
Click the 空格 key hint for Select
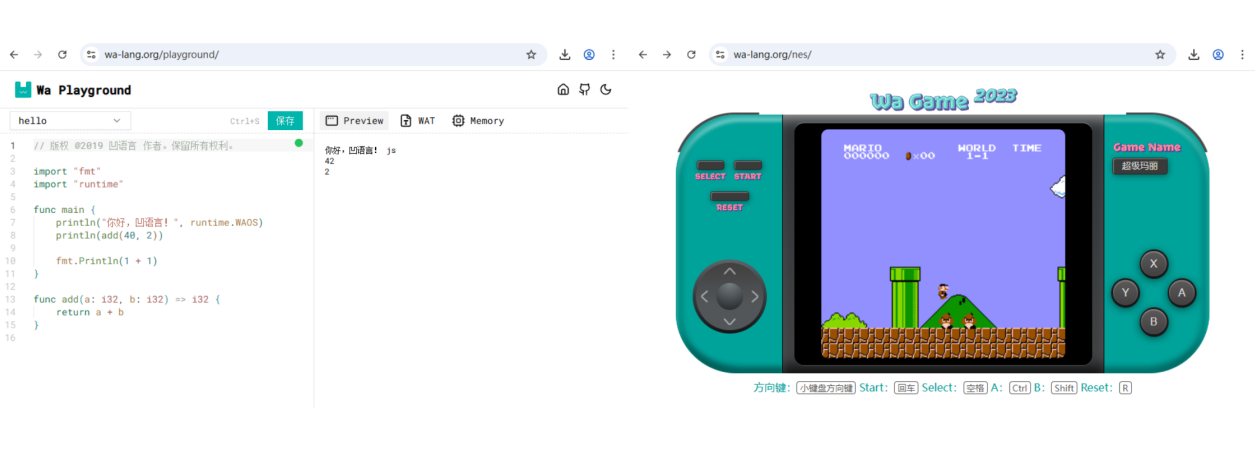pyautogui.click(x=974, y=388)
